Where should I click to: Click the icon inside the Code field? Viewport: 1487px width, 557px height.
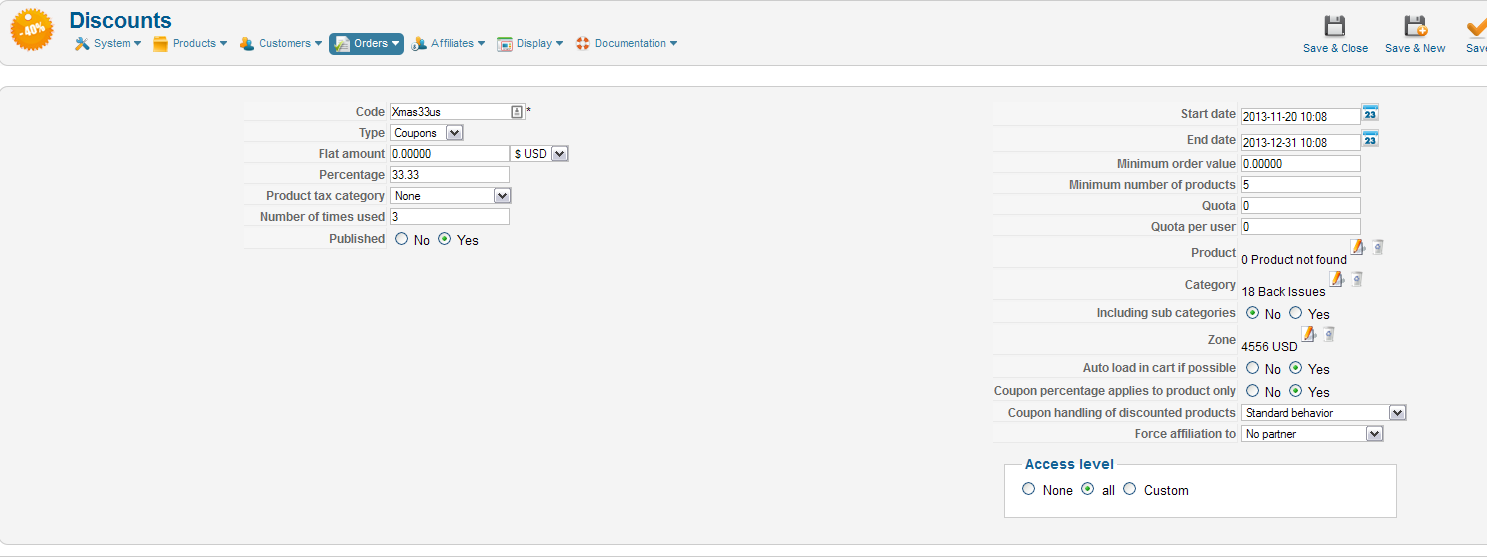click(517, 112)
